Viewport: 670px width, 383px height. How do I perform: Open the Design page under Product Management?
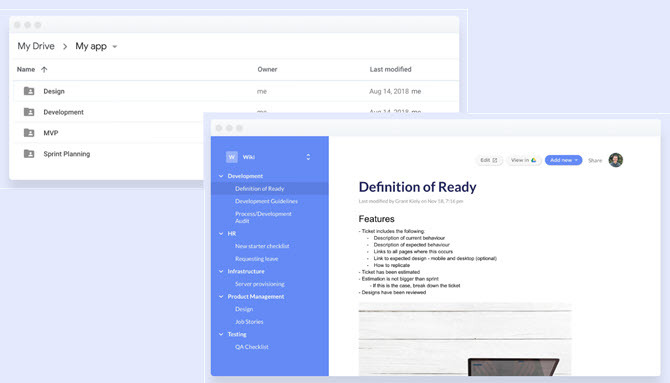[244, 309]
